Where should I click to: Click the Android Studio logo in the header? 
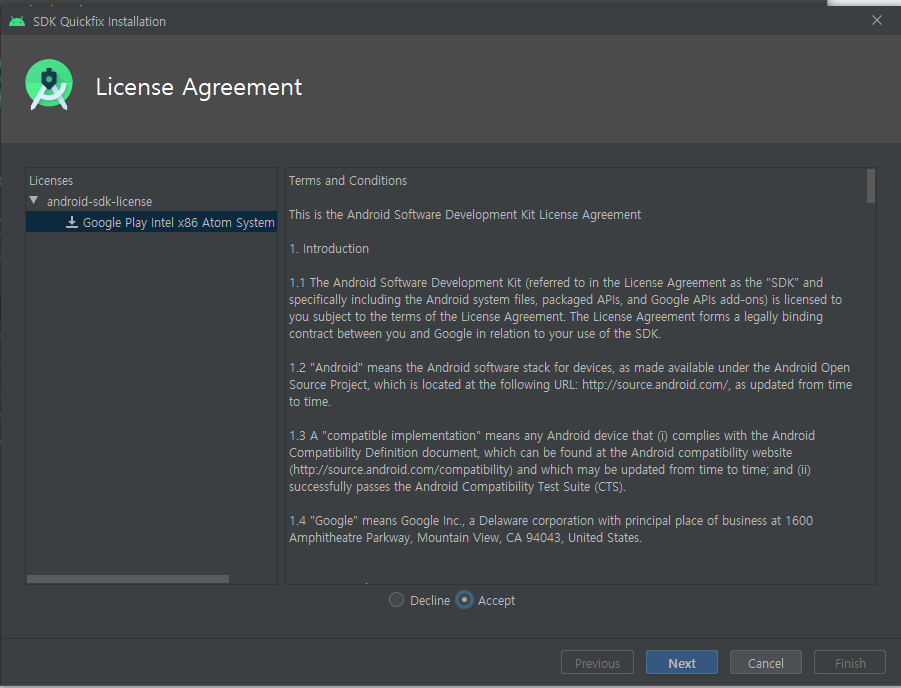tap(49, 84)
